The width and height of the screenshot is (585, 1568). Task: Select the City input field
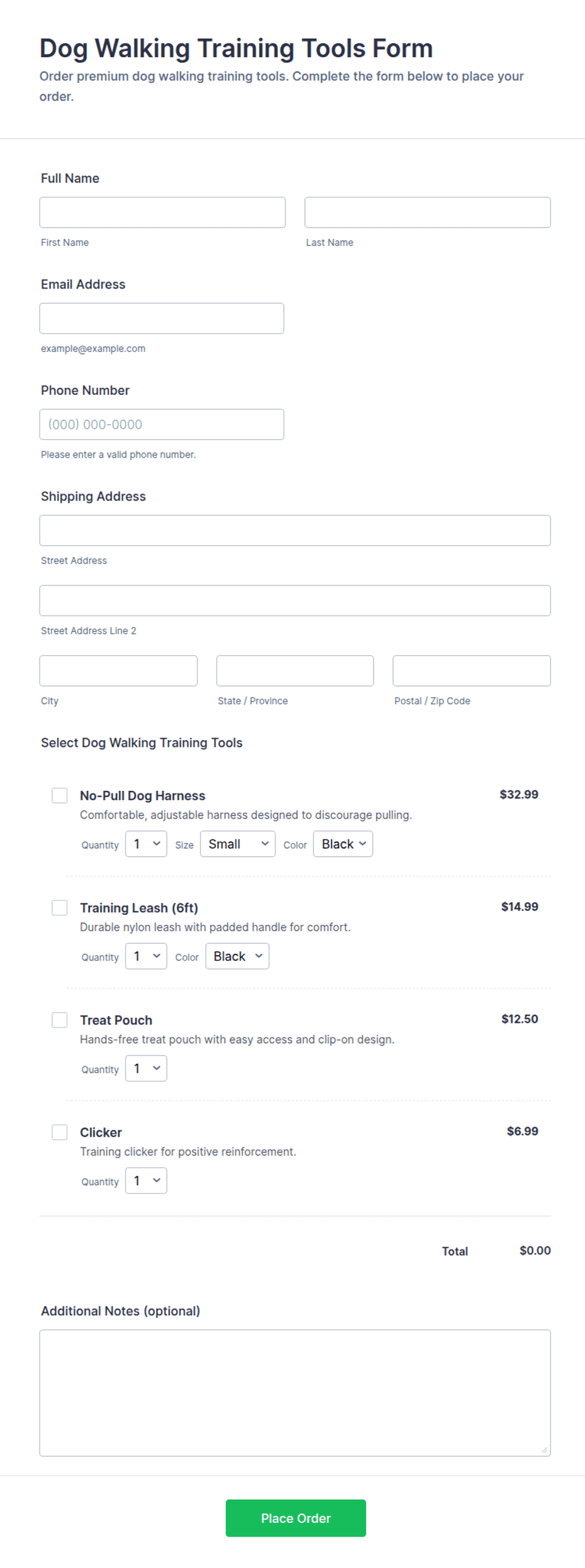(x=118, y=670)
